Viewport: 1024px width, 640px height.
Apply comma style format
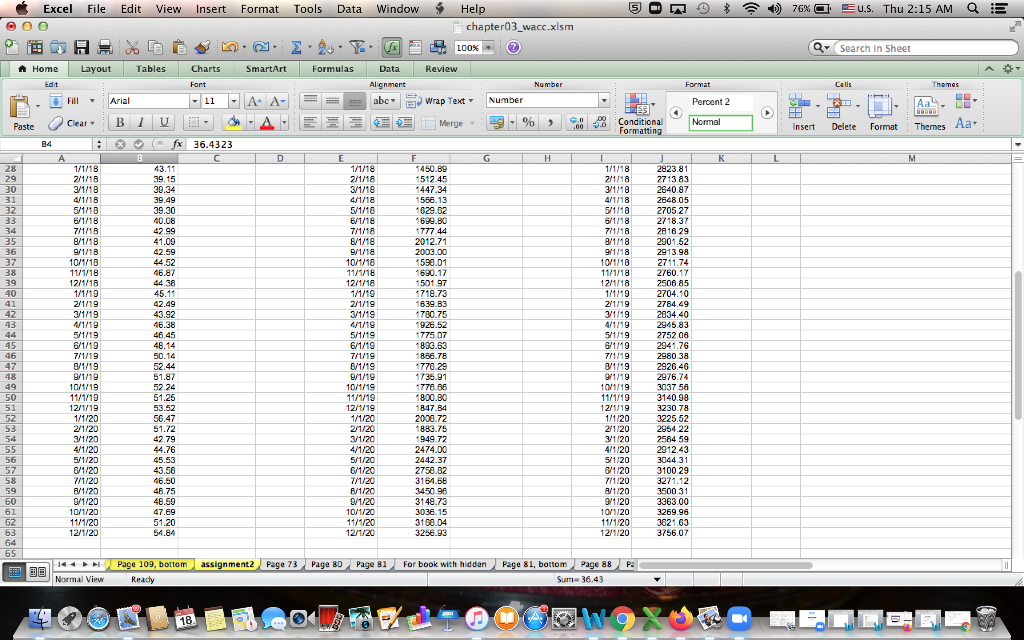pyautogui.click(x=551, y=122)
